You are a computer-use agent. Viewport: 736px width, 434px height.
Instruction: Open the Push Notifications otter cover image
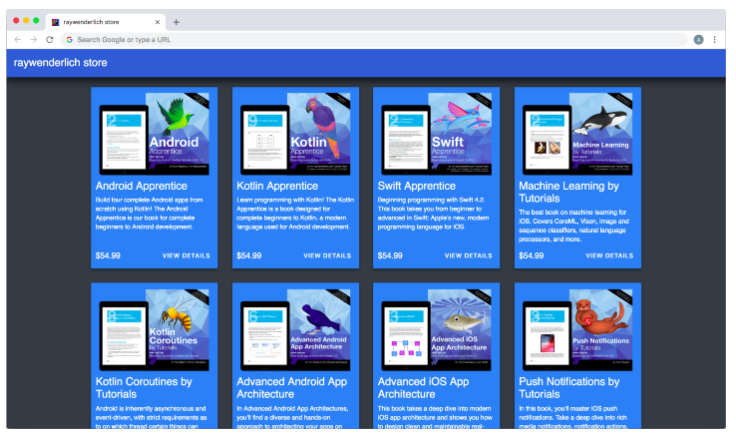click(x=578, y=330)
